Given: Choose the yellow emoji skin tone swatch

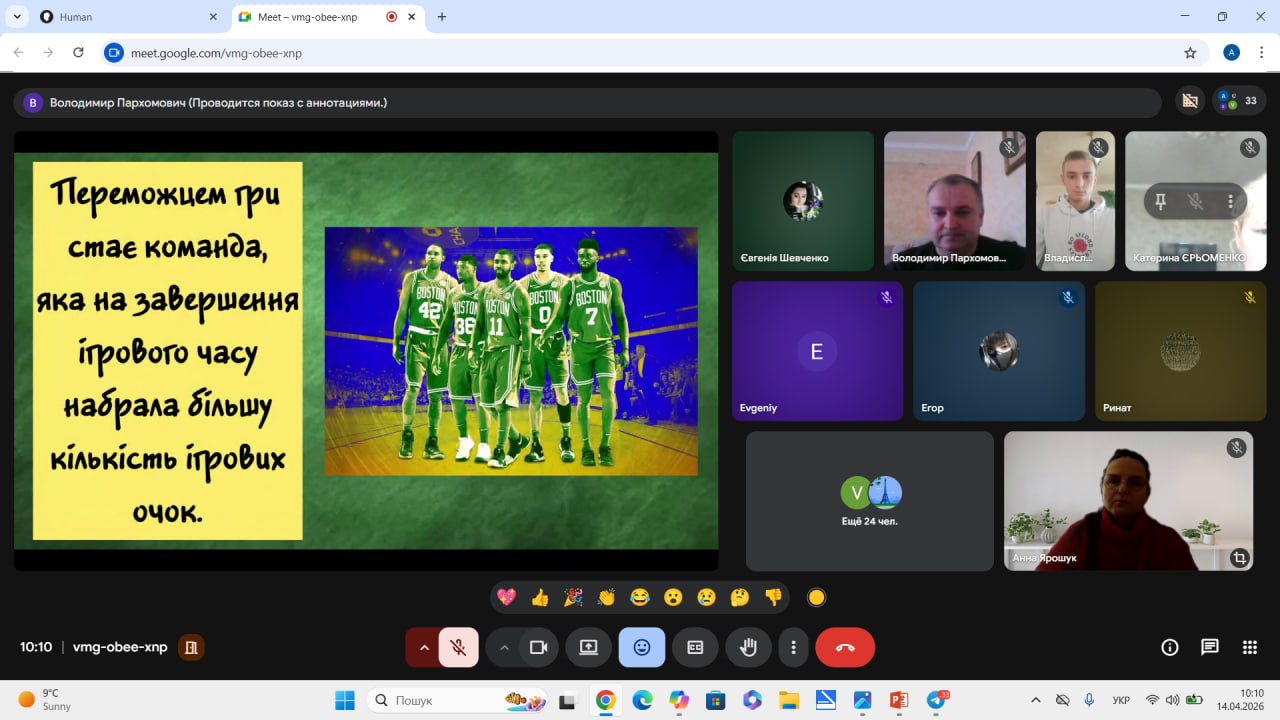Looking at the screenshot, I should click(816, 598).
